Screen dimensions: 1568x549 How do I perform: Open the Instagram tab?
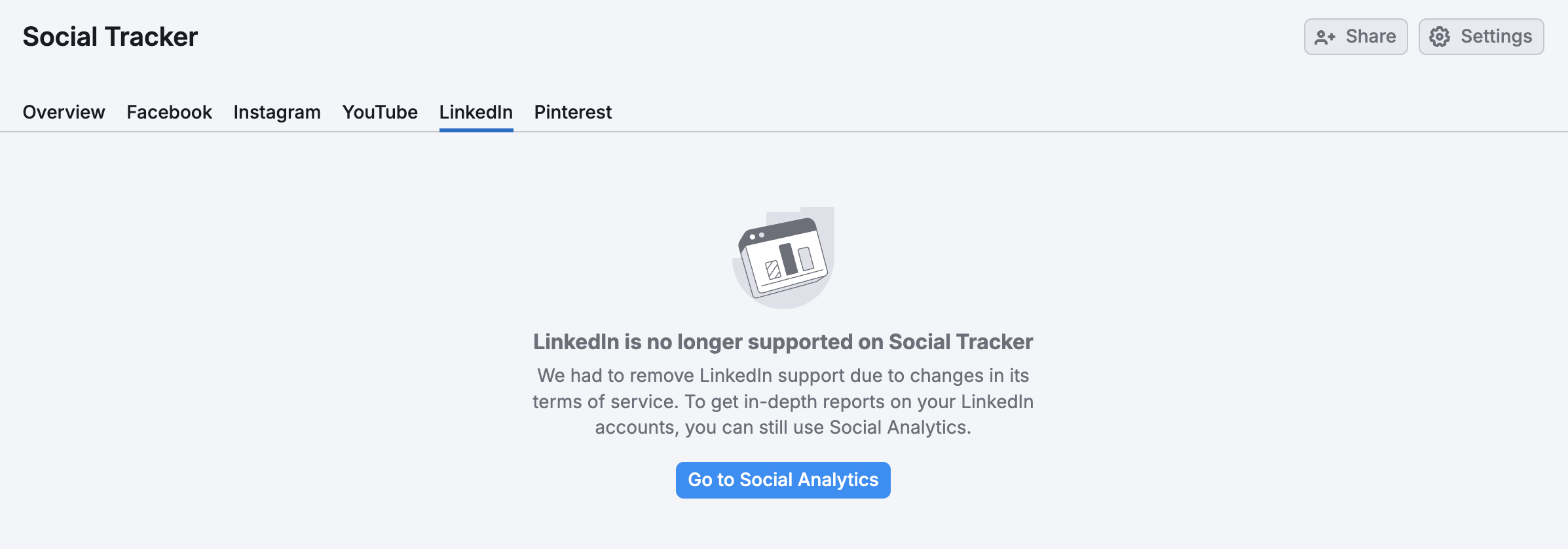click(277, 112)
